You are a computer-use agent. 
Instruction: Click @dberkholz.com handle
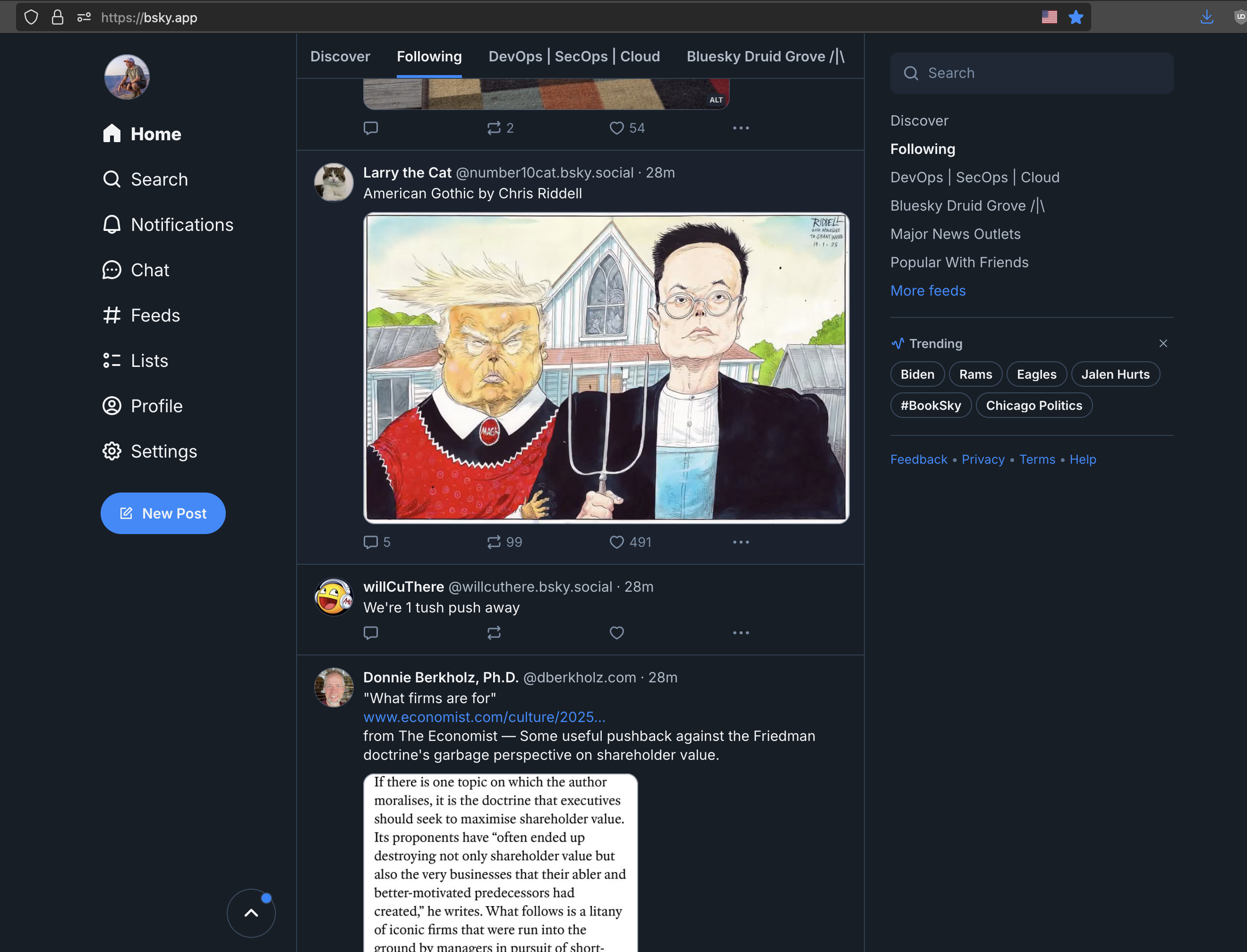tap(579, 678)
